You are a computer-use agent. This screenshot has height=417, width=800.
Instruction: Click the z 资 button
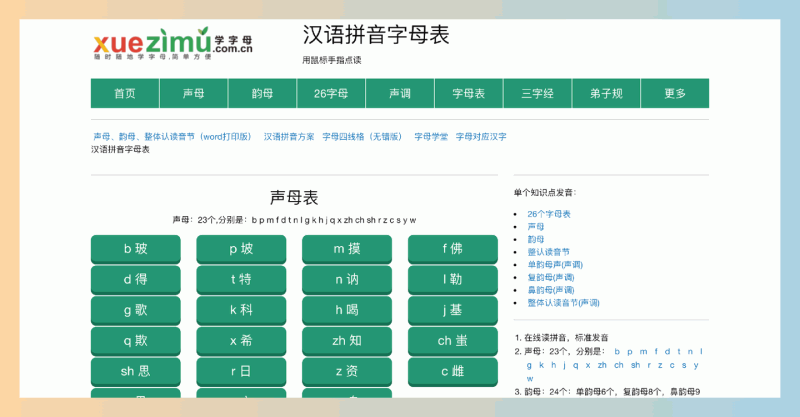pos(347,372)
